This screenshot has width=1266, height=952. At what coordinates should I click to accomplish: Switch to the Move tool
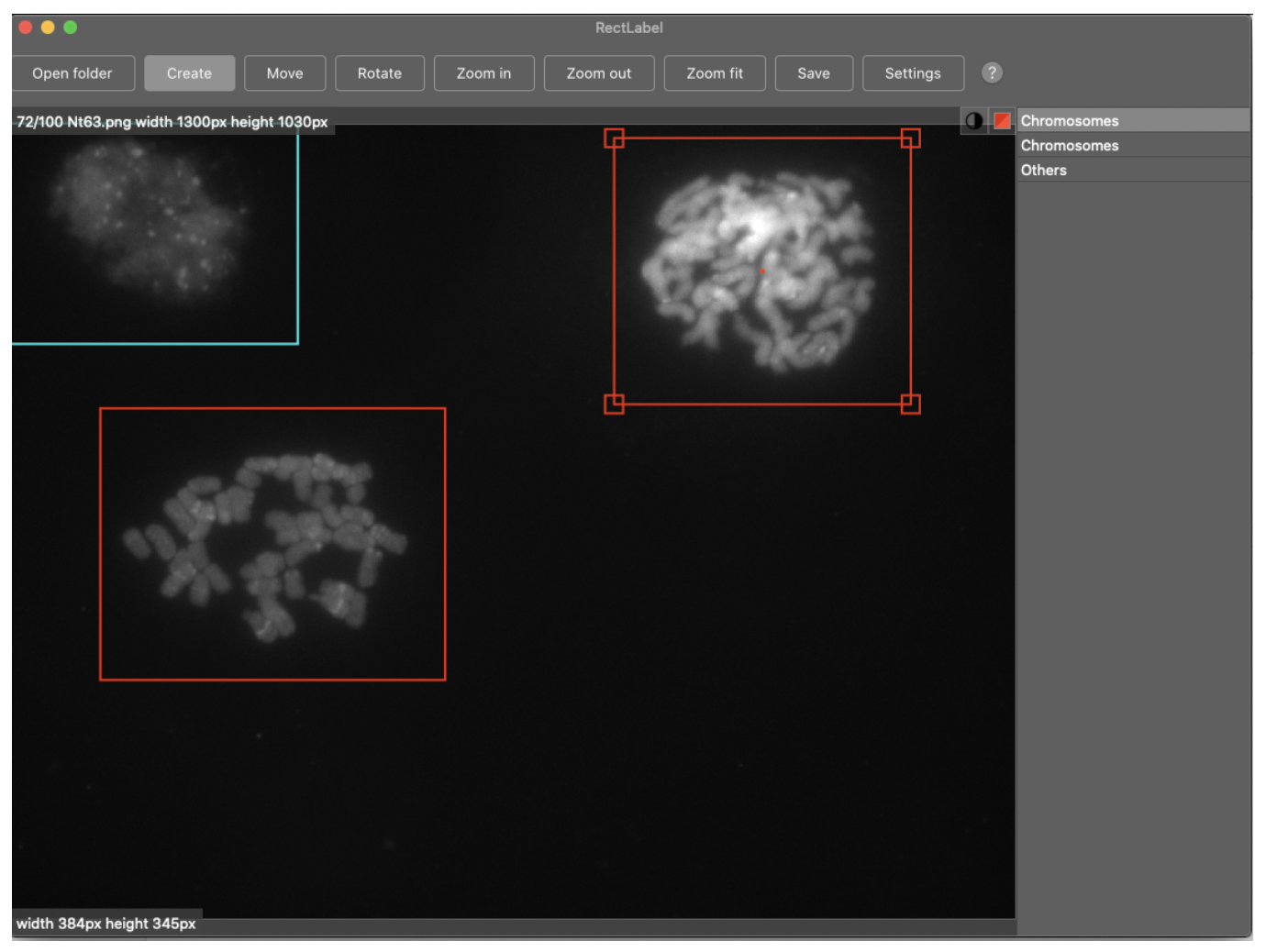pos(284,73)
